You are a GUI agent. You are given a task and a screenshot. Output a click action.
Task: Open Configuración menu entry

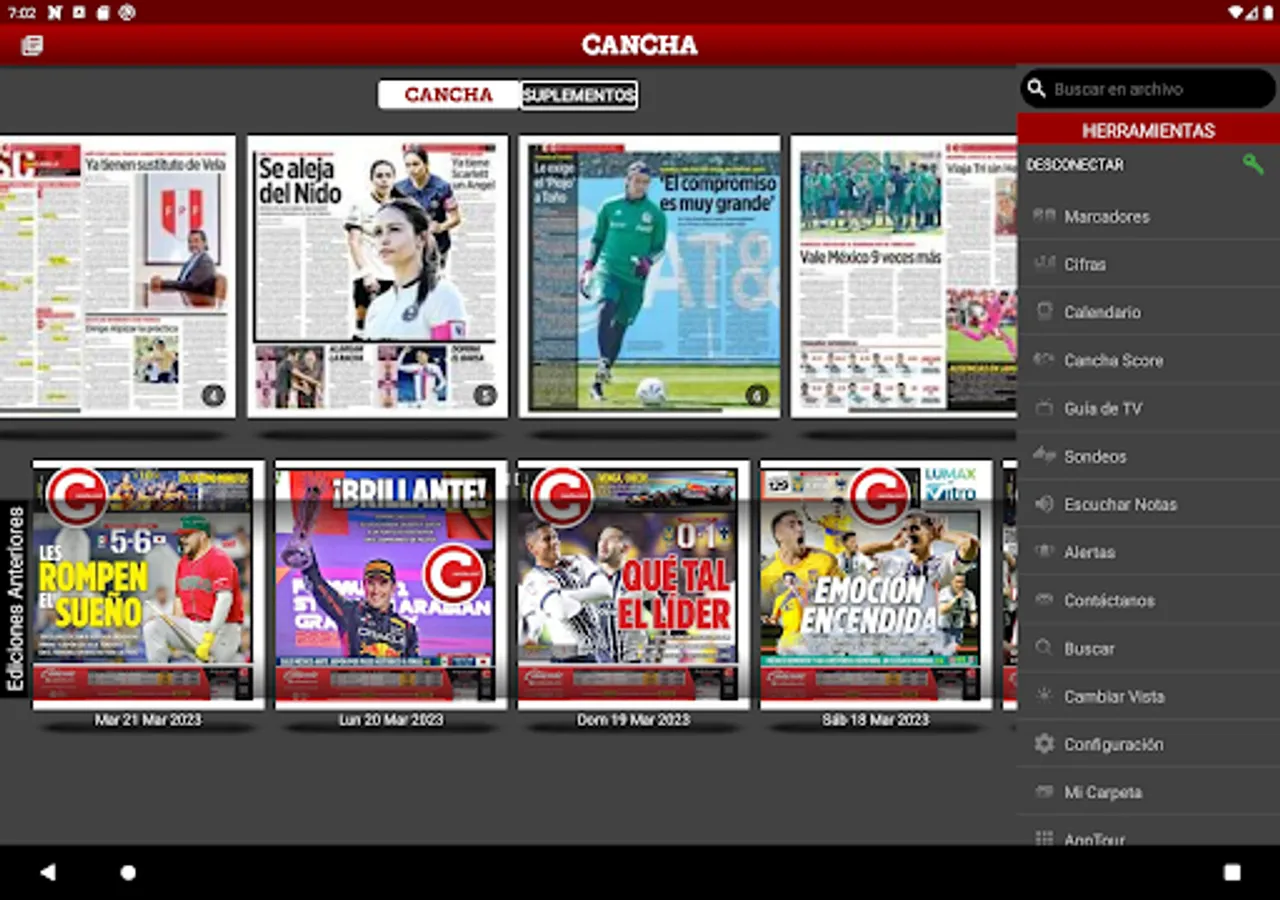pyautogui.click(x=1148, y=744)
